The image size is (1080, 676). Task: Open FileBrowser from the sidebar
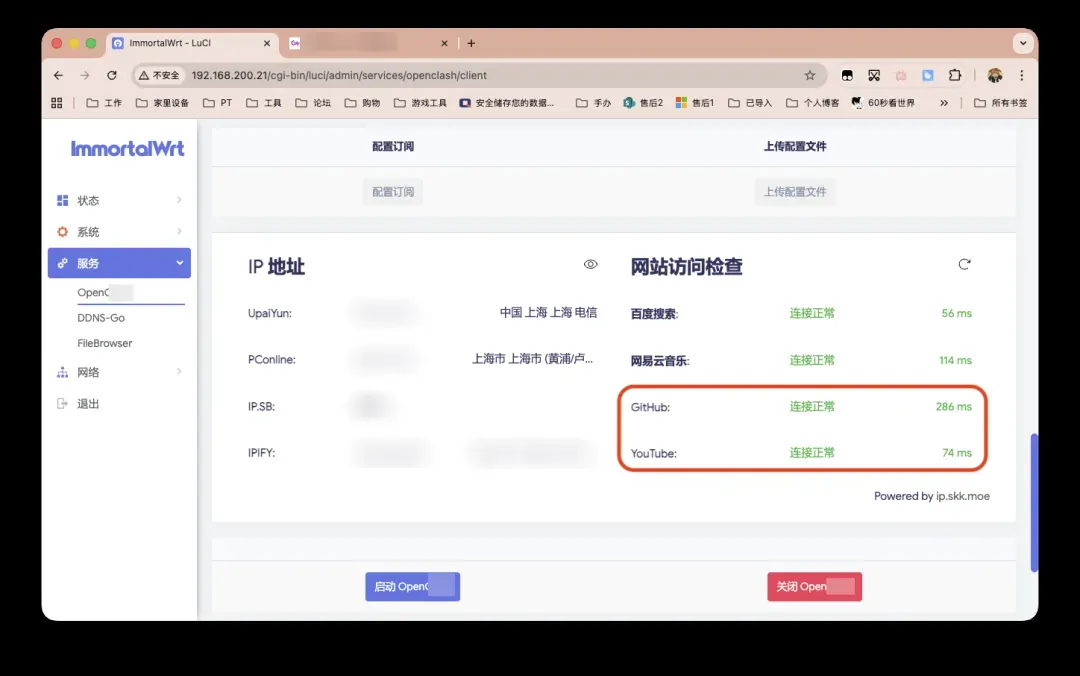[x=105, y=343]
